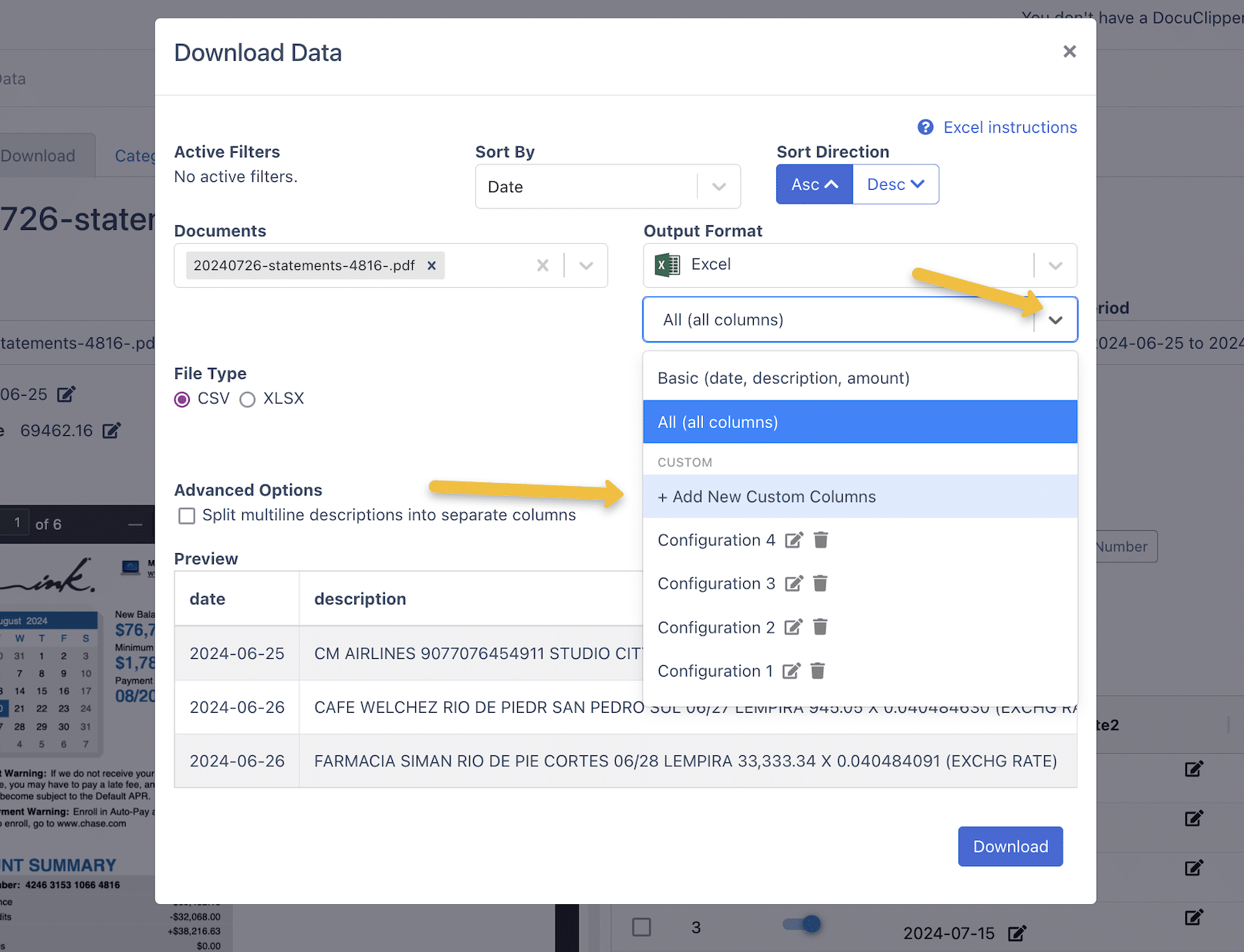The image size is (1244, 952).
Task: Switch to the Download tab
Action: (36, 154)
